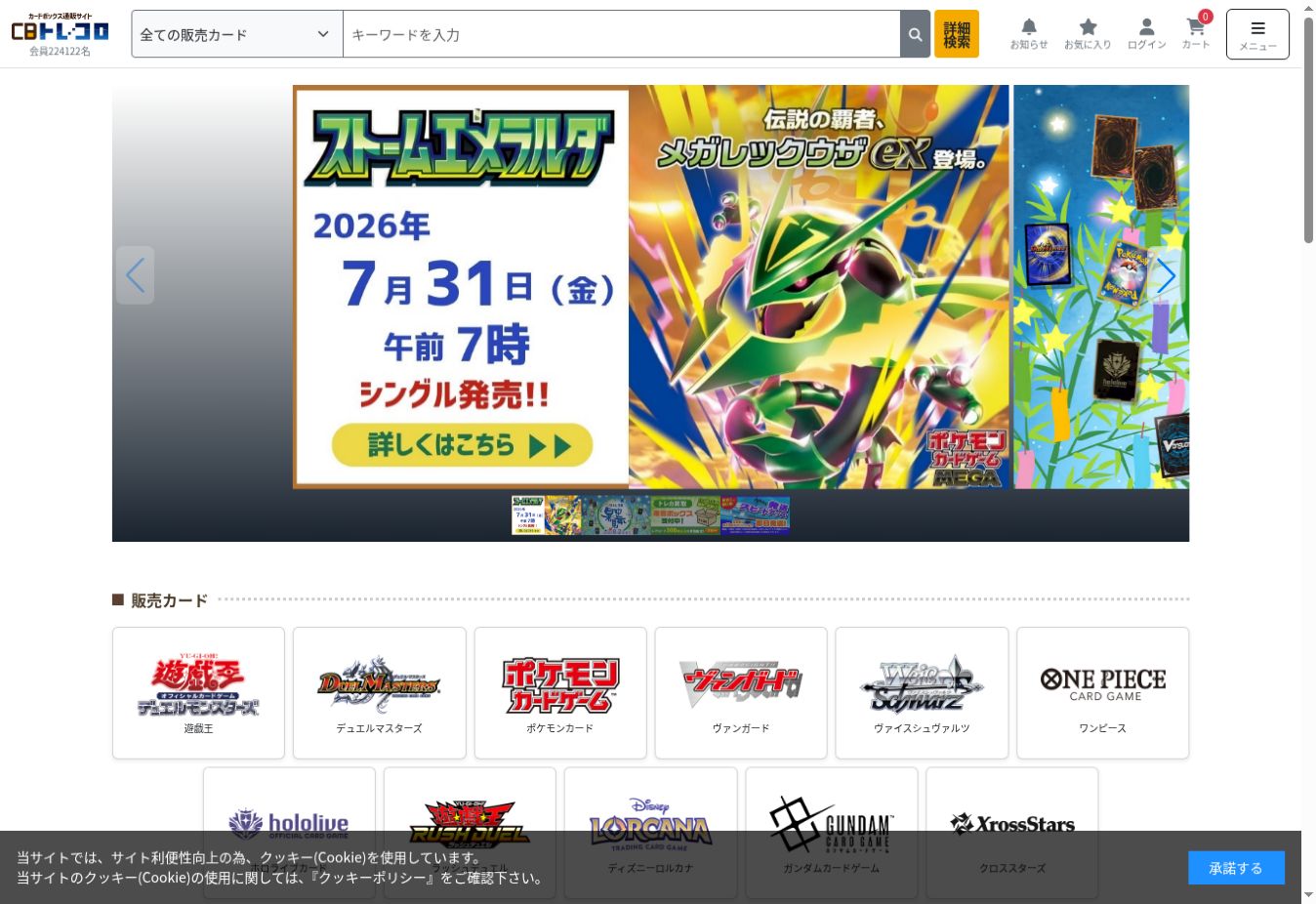Screen dimensions: 1316x904
Task: Accept cookies with 承諾する button
Action: click(1236, 868)
